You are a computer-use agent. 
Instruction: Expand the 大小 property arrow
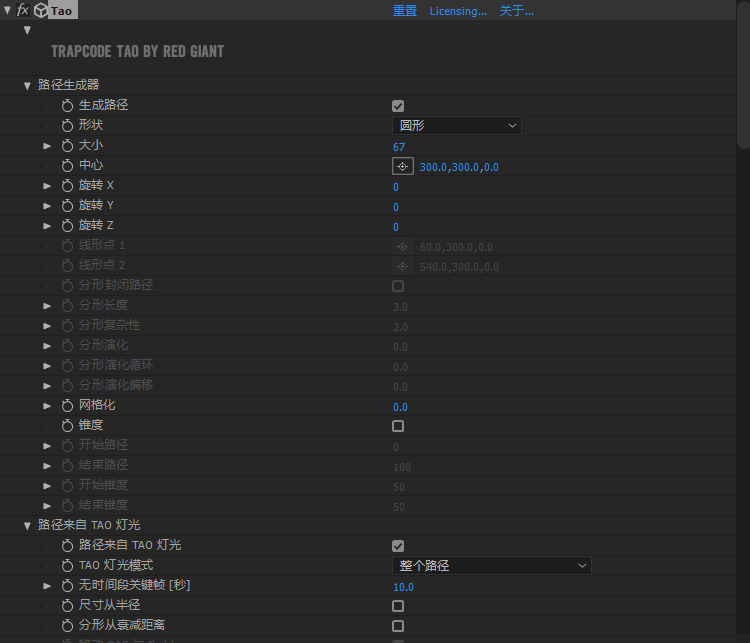click(x=47, y=146)
